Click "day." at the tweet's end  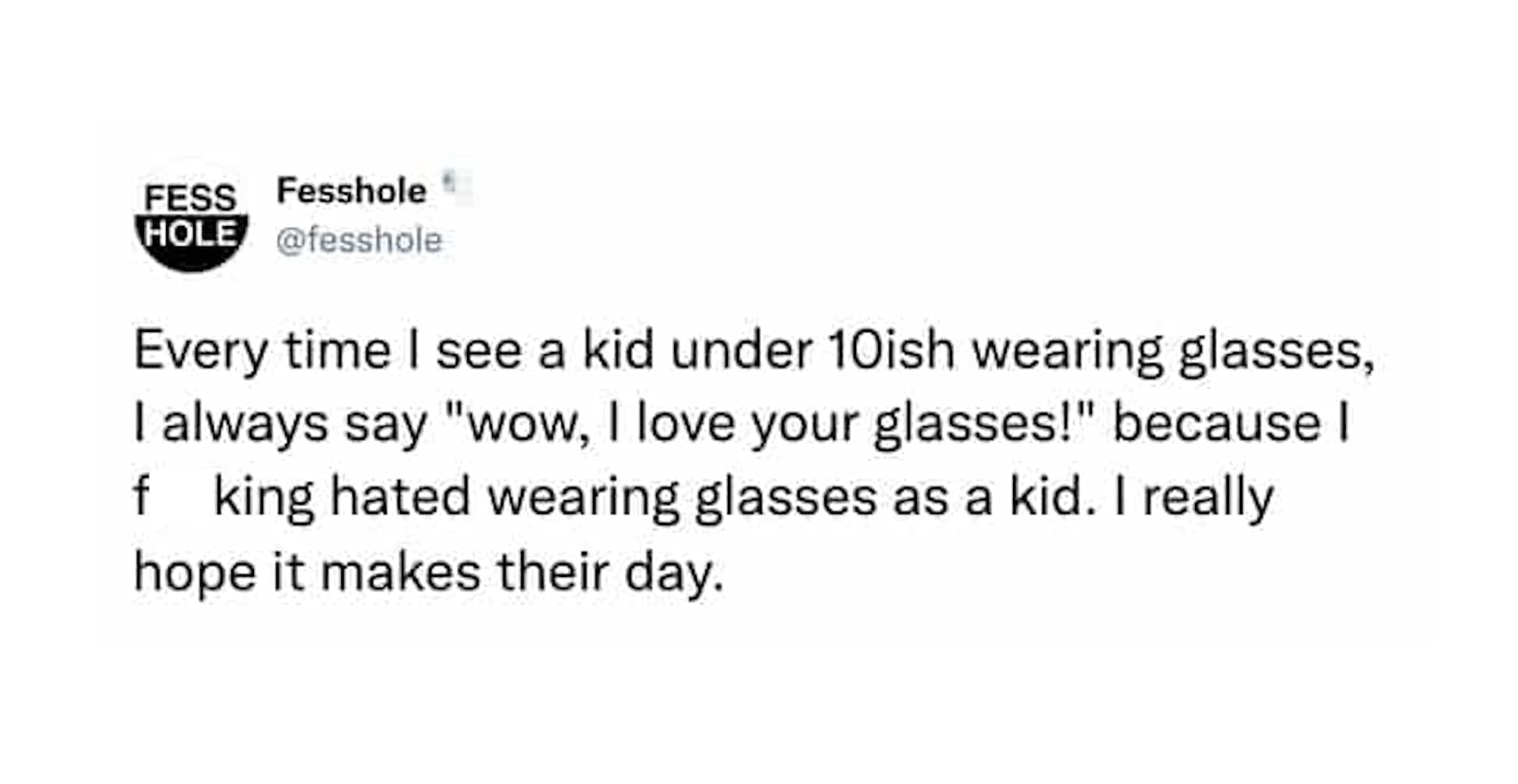[x=673, y=572]
